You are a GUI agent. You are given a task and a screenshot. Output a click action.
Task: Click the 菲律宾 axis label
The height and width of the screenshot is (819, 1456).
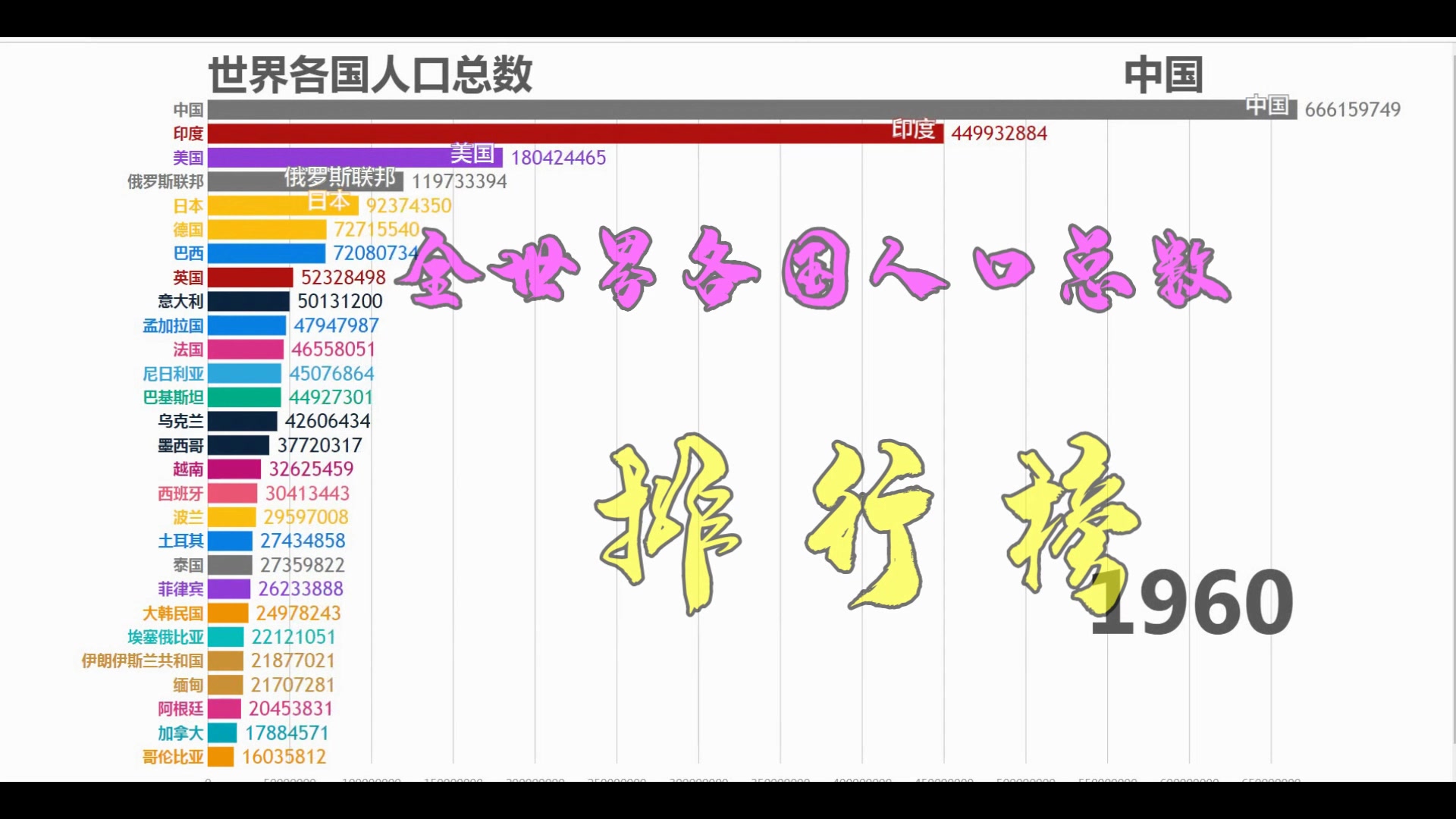click(x=180, y=588)
